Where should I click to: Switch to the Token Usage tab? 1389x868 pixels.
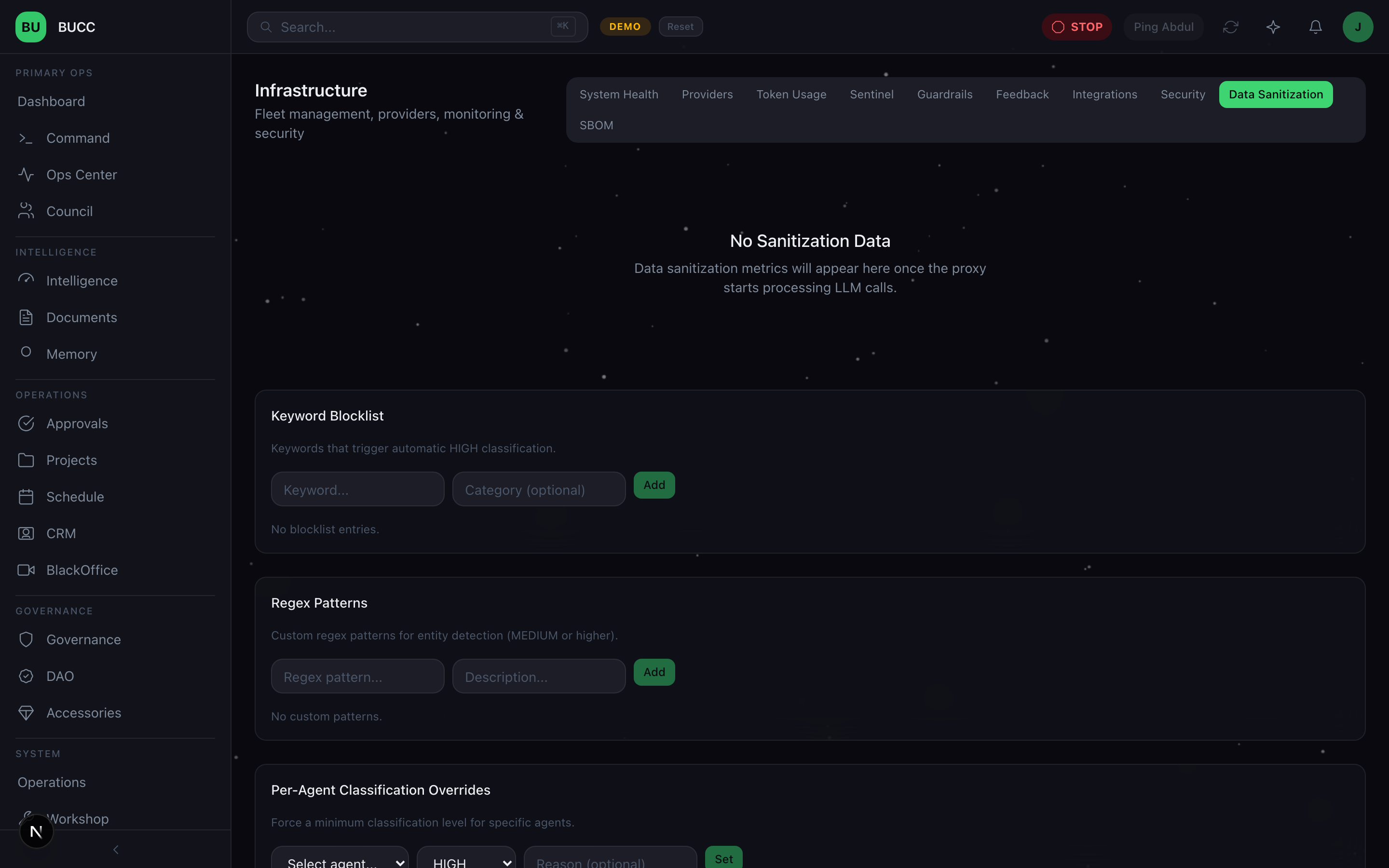click(x=791, y=94)
